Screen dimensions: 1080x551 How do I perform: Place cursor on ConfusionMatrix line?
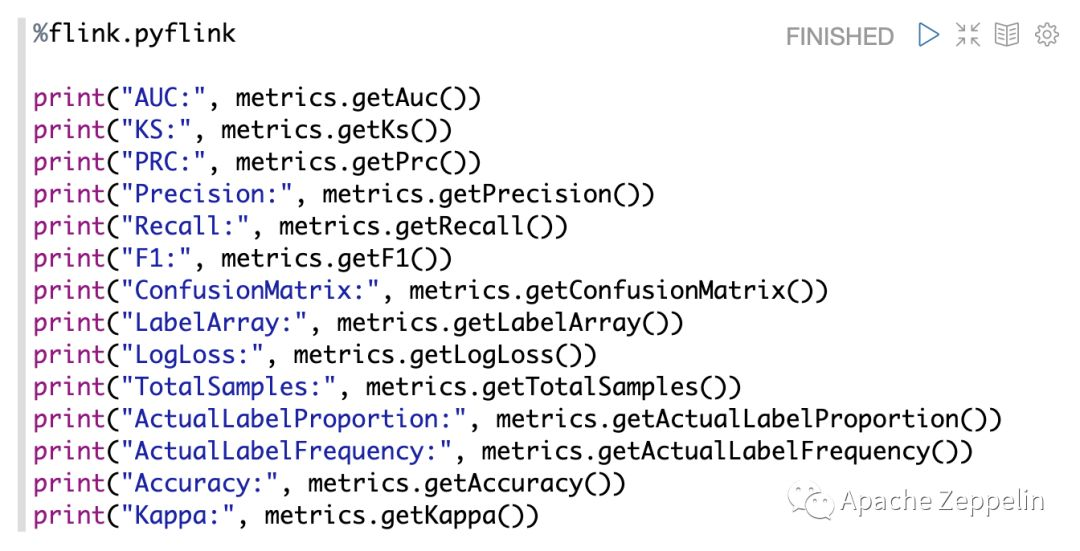430,291
